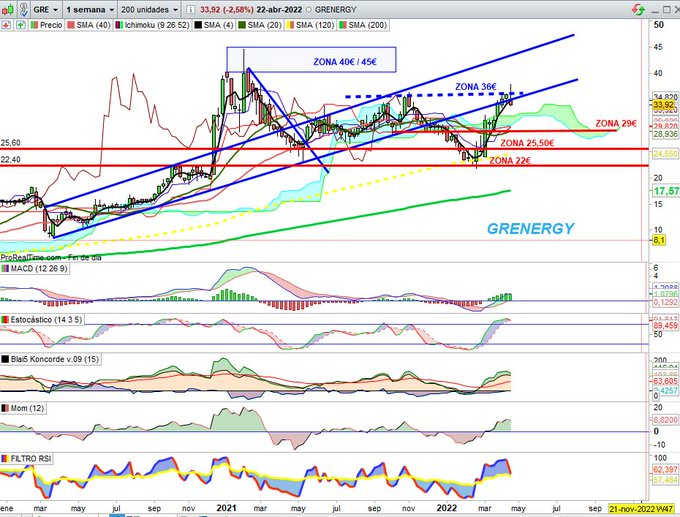Click the yellow '21-nov-2022 W47' date marker

point(641,508)
